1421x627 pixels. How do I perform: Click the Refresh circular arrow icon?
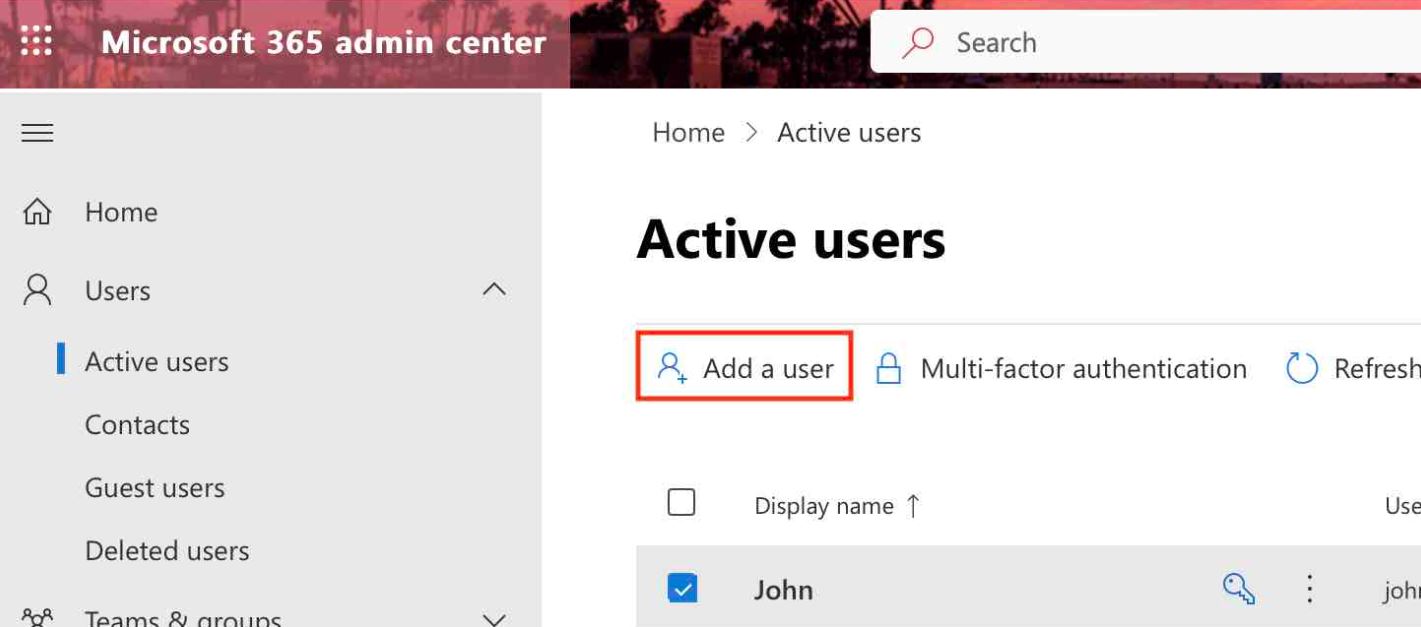click(x=1301, y=369)
